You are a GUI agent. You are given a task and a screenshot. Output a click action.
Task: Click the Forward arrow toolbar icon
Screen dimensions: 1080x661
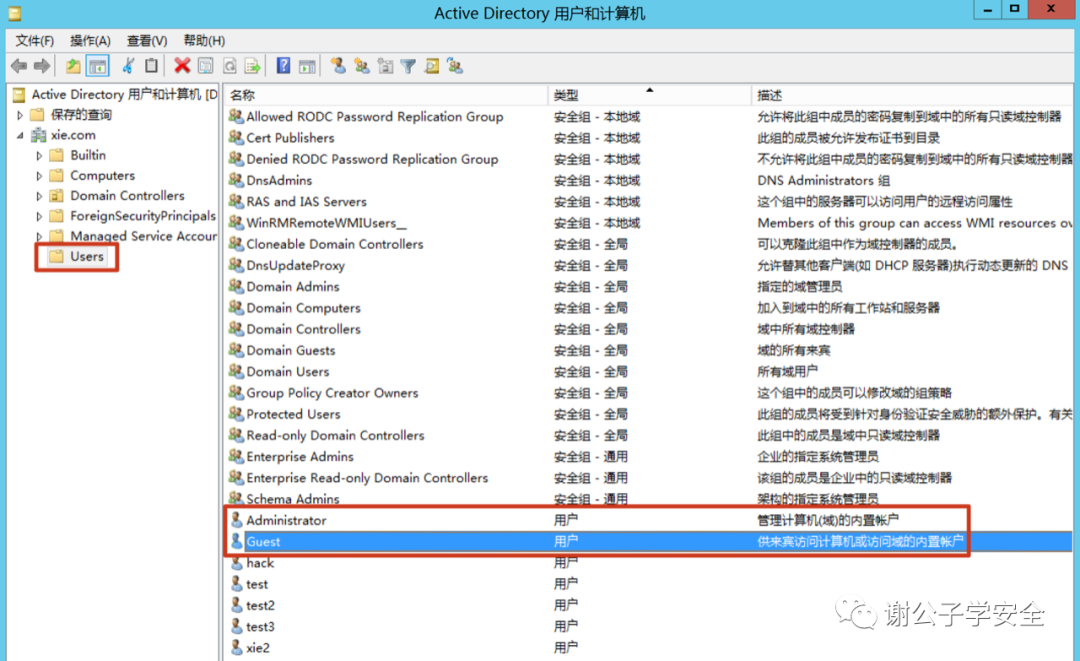click(42, 66)
